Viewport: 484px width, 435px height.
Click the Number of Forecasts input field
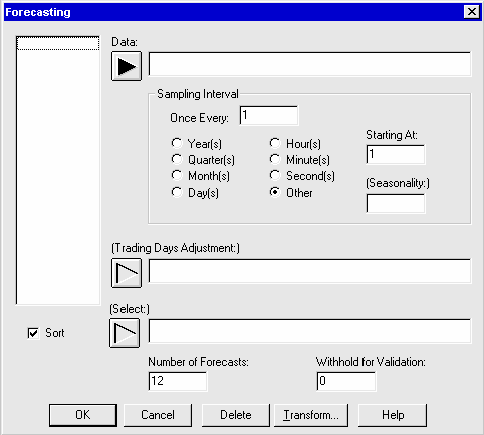click(x=178, y=381)
